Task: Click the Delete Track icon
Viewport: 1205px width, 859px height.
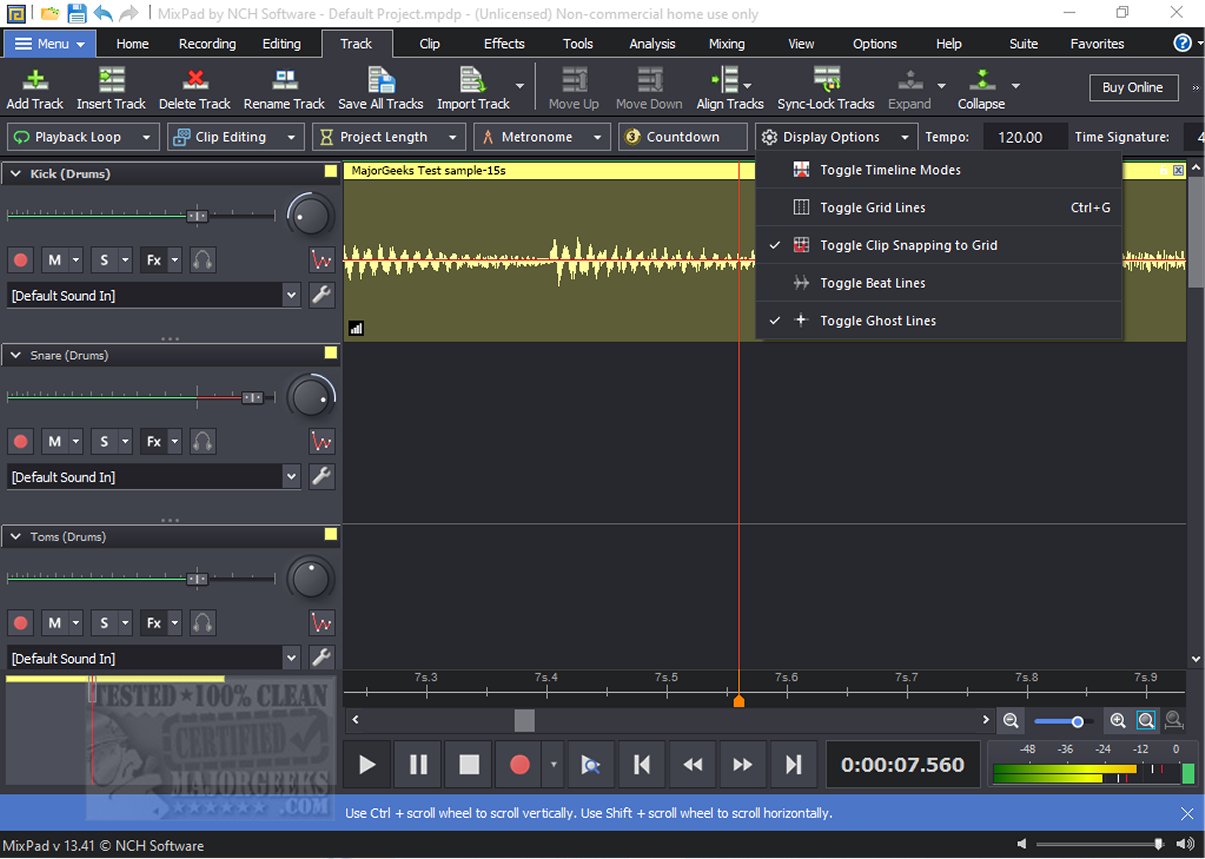Action: coord(194,81)
